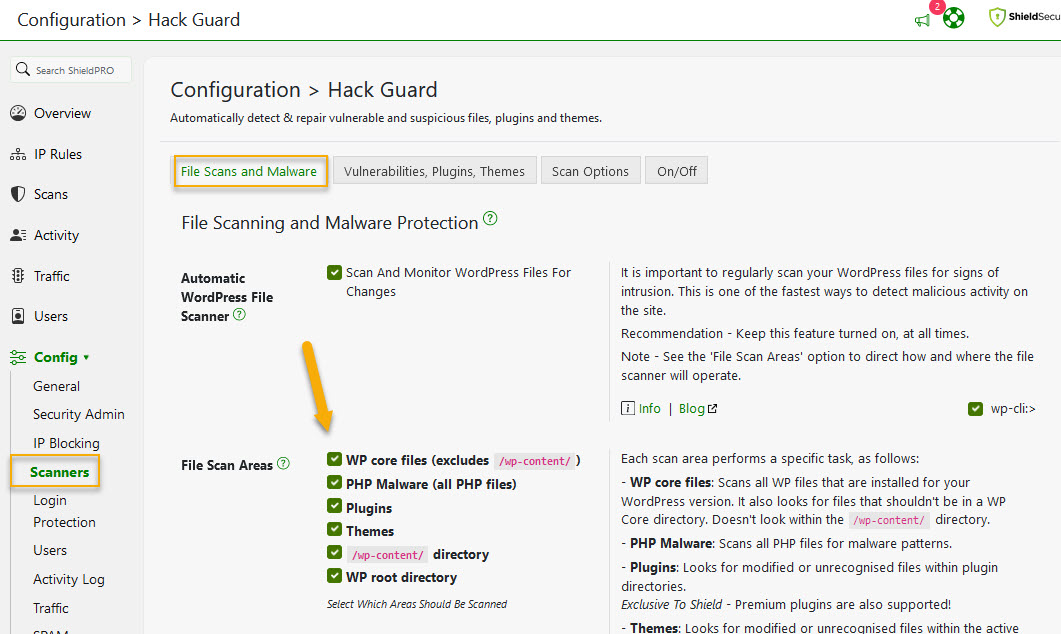Open the Blog external link

click(692, 408)
